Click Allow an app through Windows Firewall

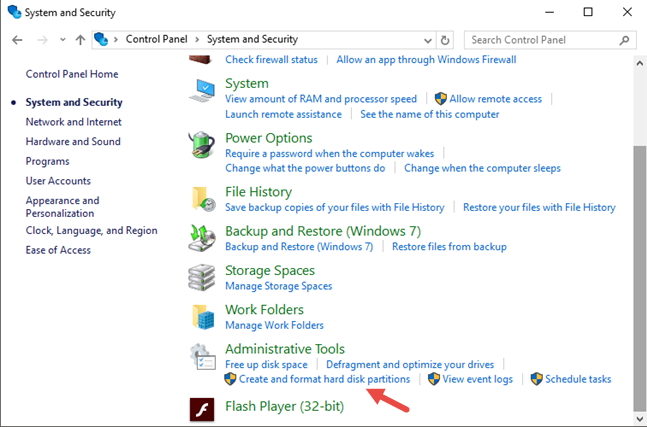click(426, 60)
